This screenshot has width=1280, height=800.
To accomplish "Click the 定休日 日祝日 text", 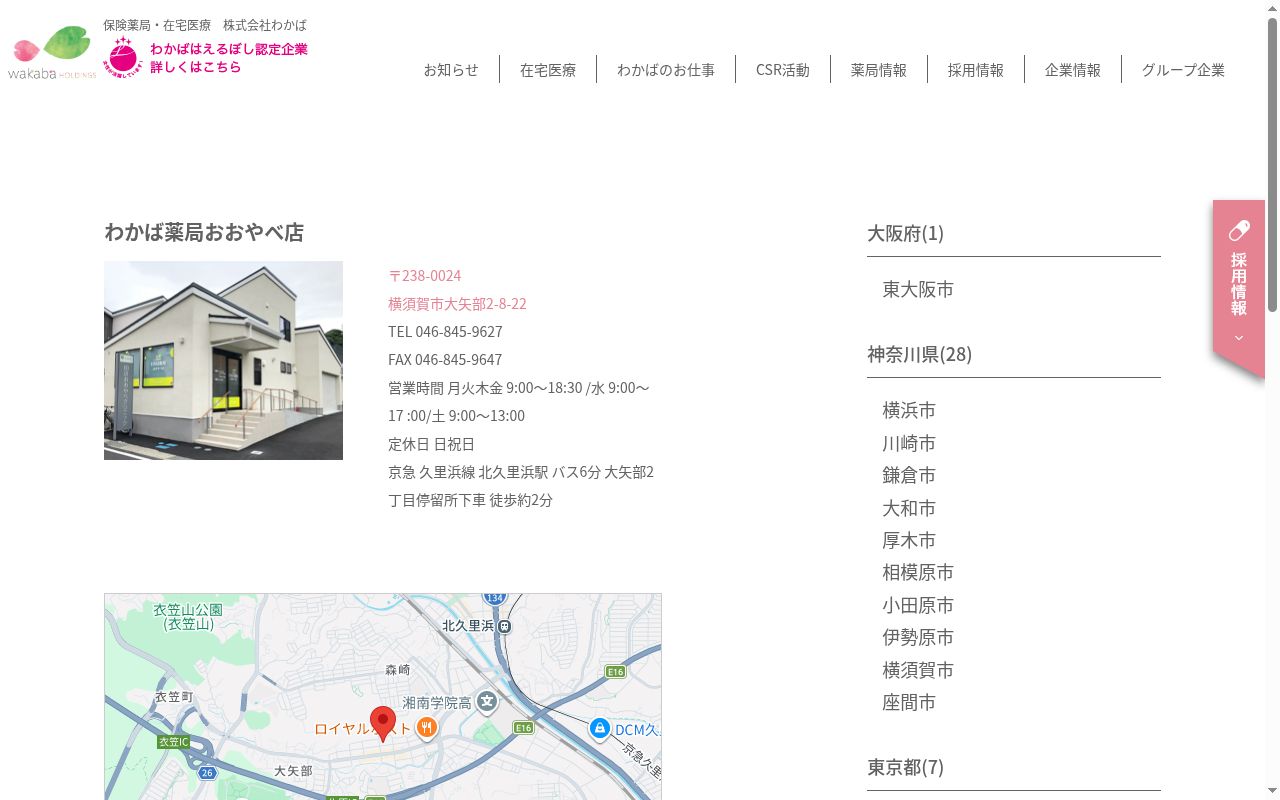I will (x=431, y=444).
